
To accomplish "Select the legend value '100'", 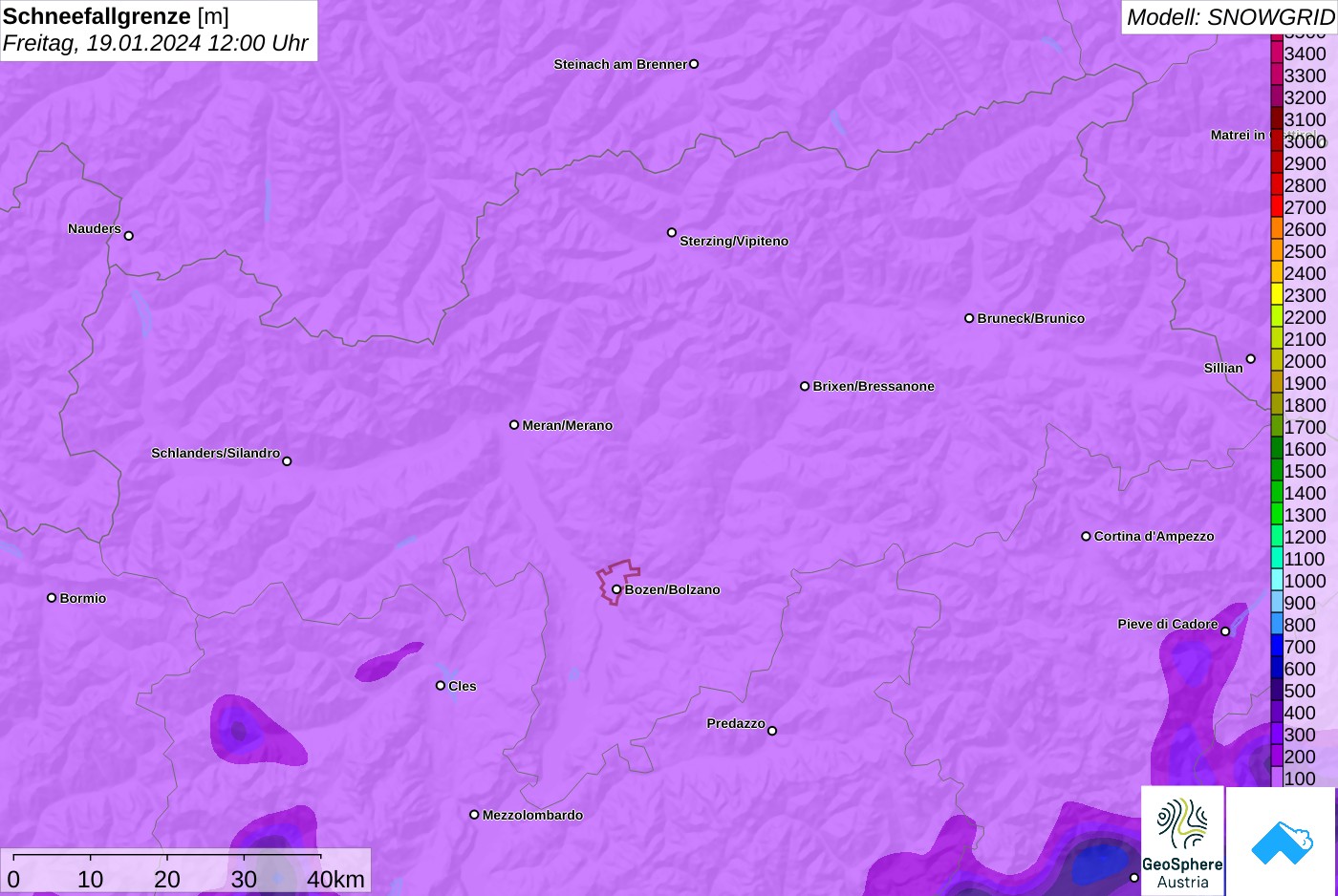I will pos(1300,779).
